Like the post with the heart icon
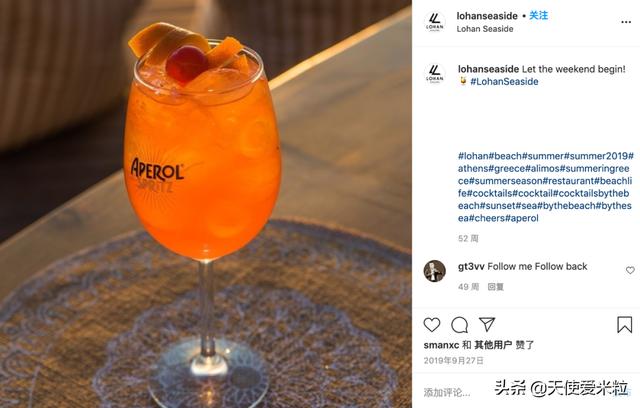Image resolution: width=640 pixels, height=408 pixels. pyautogui.click(x=431, y=325)
